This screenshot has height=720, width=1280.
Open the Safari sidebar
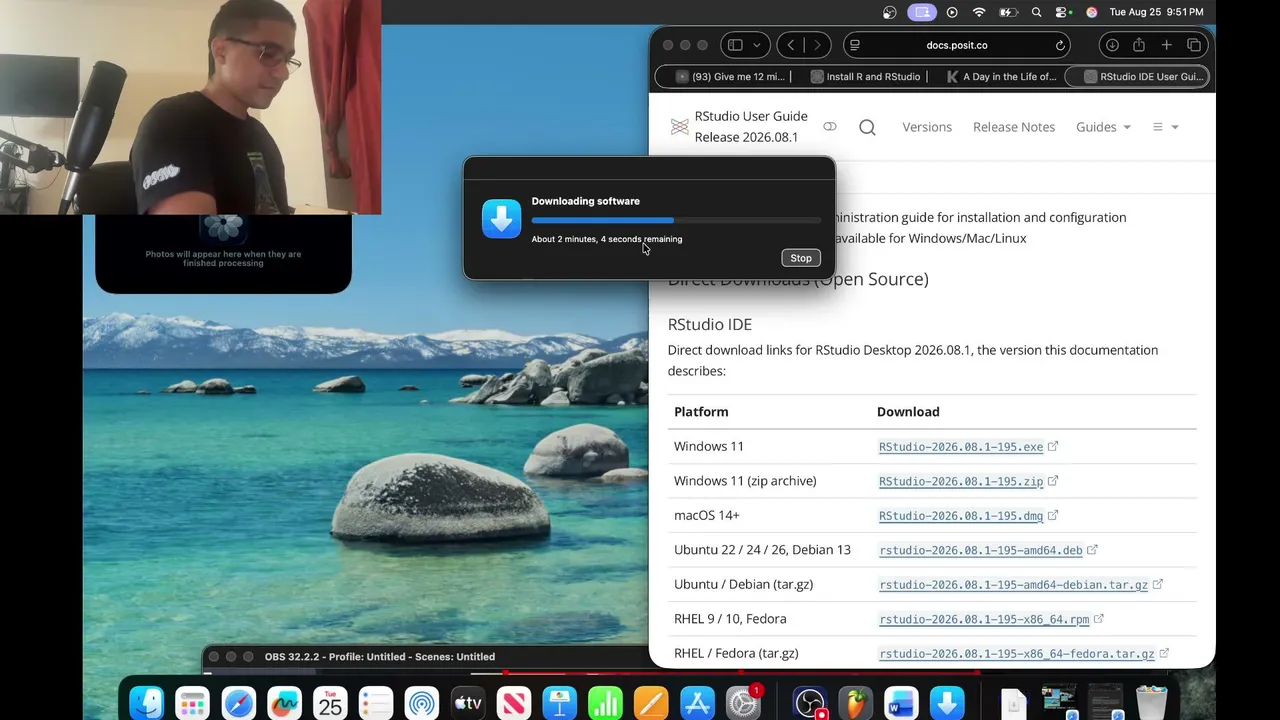735,45
